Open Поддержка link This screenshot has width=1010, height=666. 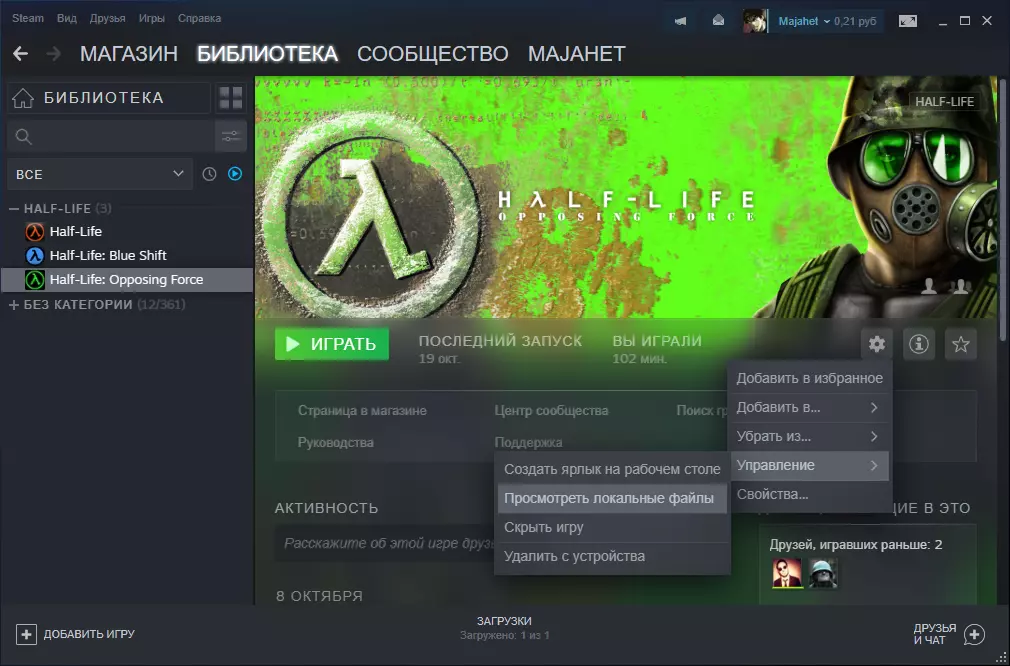tap(528, 442)
